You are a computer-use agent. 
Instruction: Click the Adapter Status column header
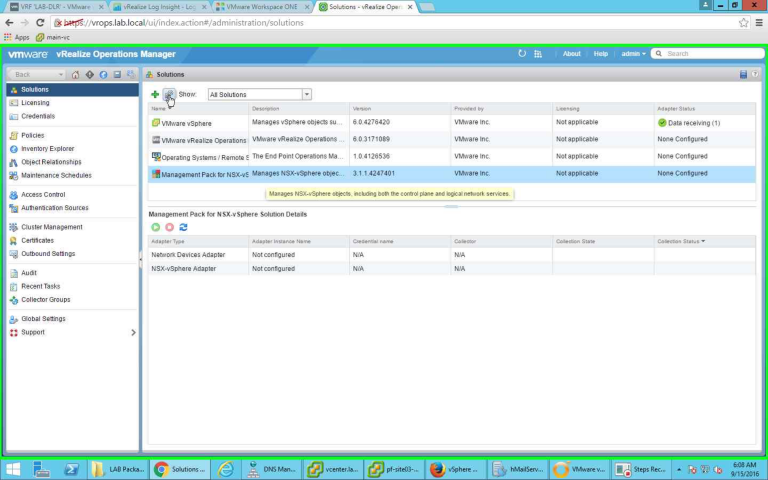click(x=704, y=109)
